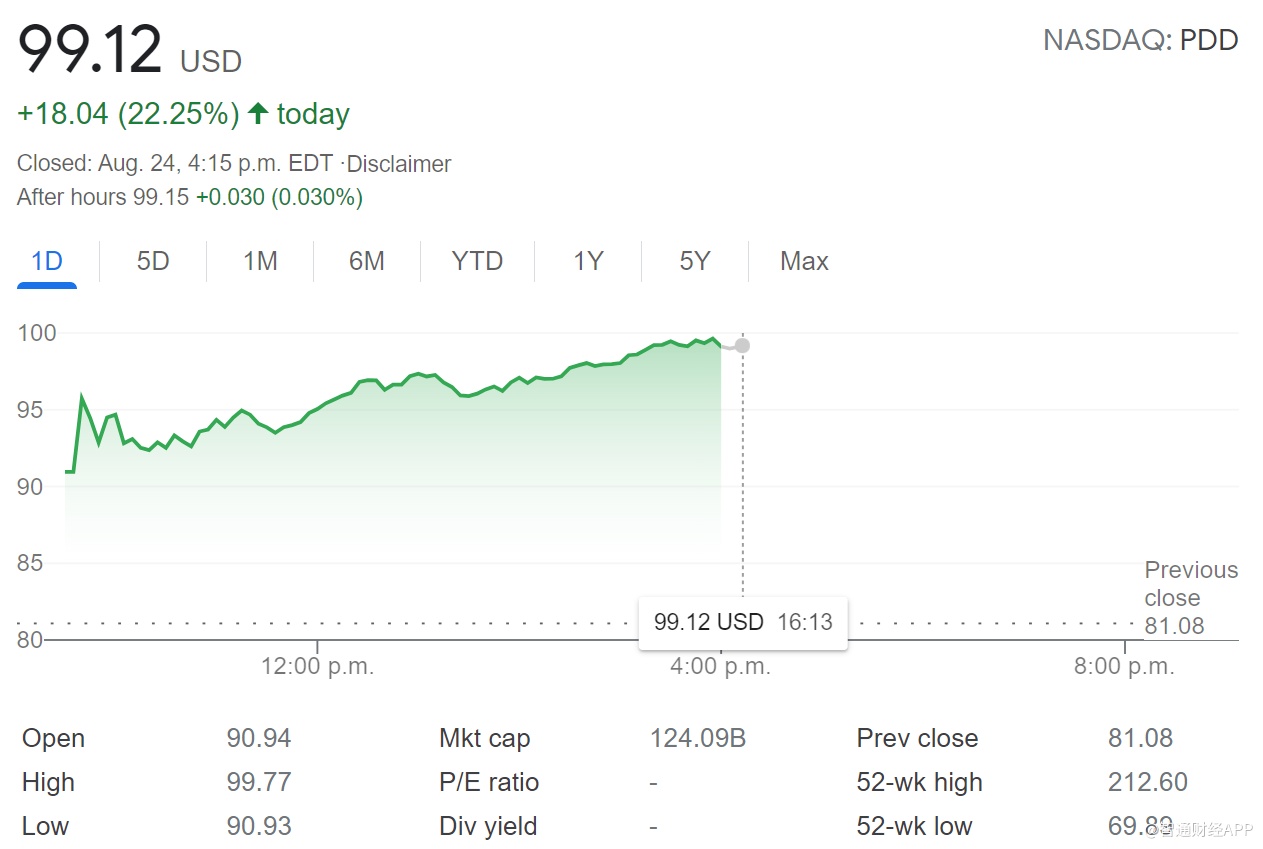Switch to the 1Y chart view

pos(588,262)
